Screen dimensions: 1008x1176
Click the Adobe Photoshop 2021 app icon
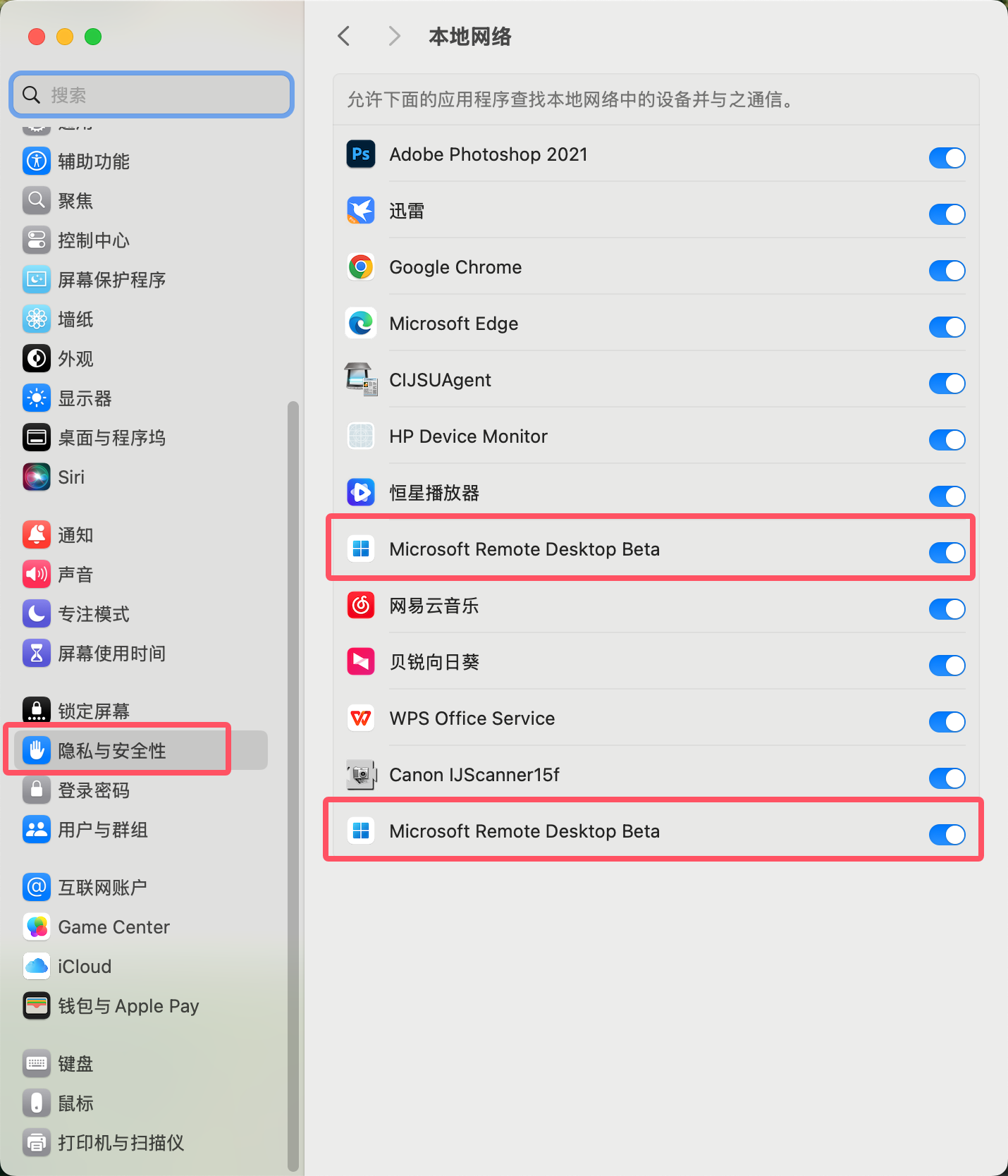(361, 154)
